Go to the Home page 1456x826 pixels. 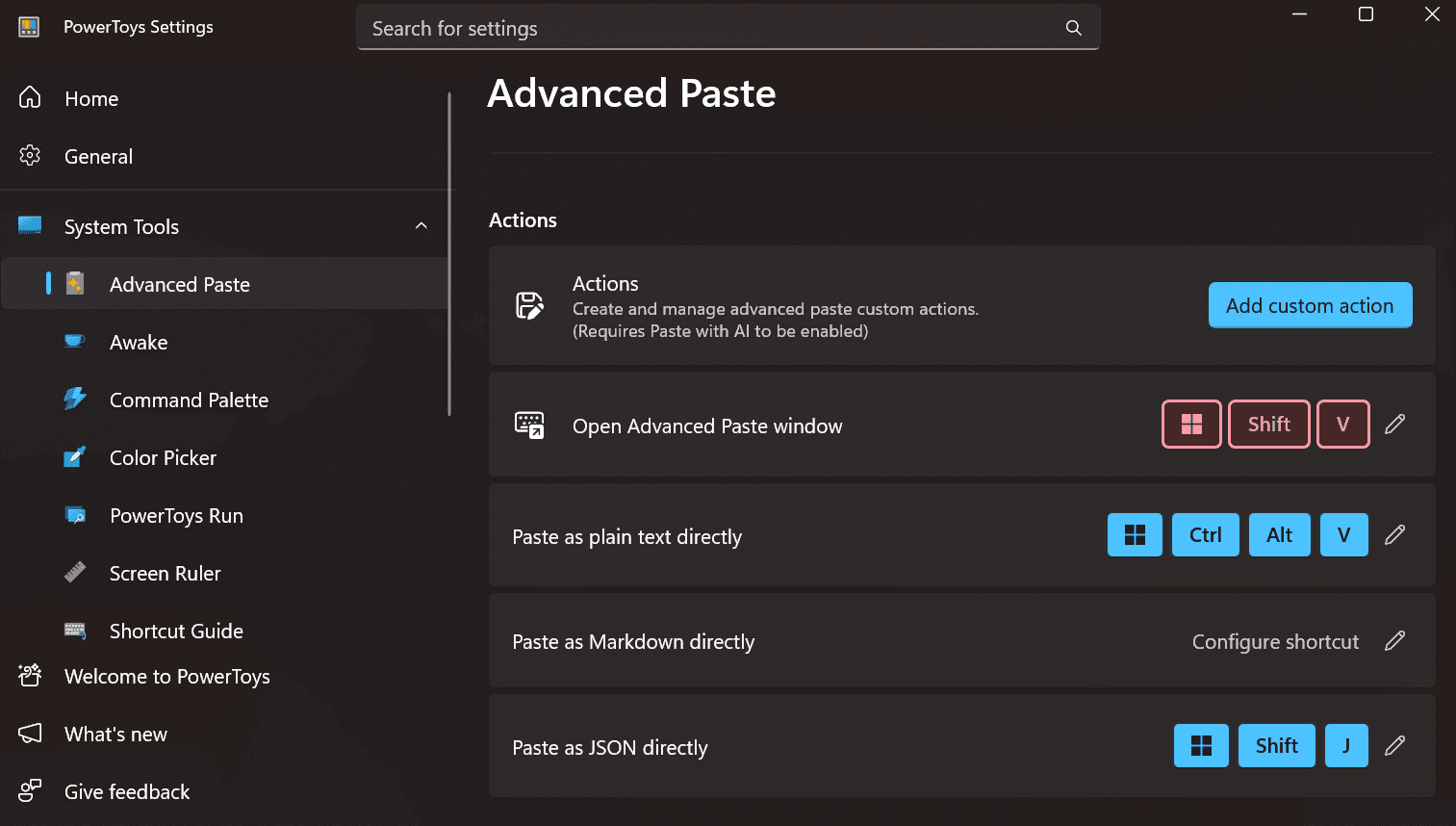(91, 99)
